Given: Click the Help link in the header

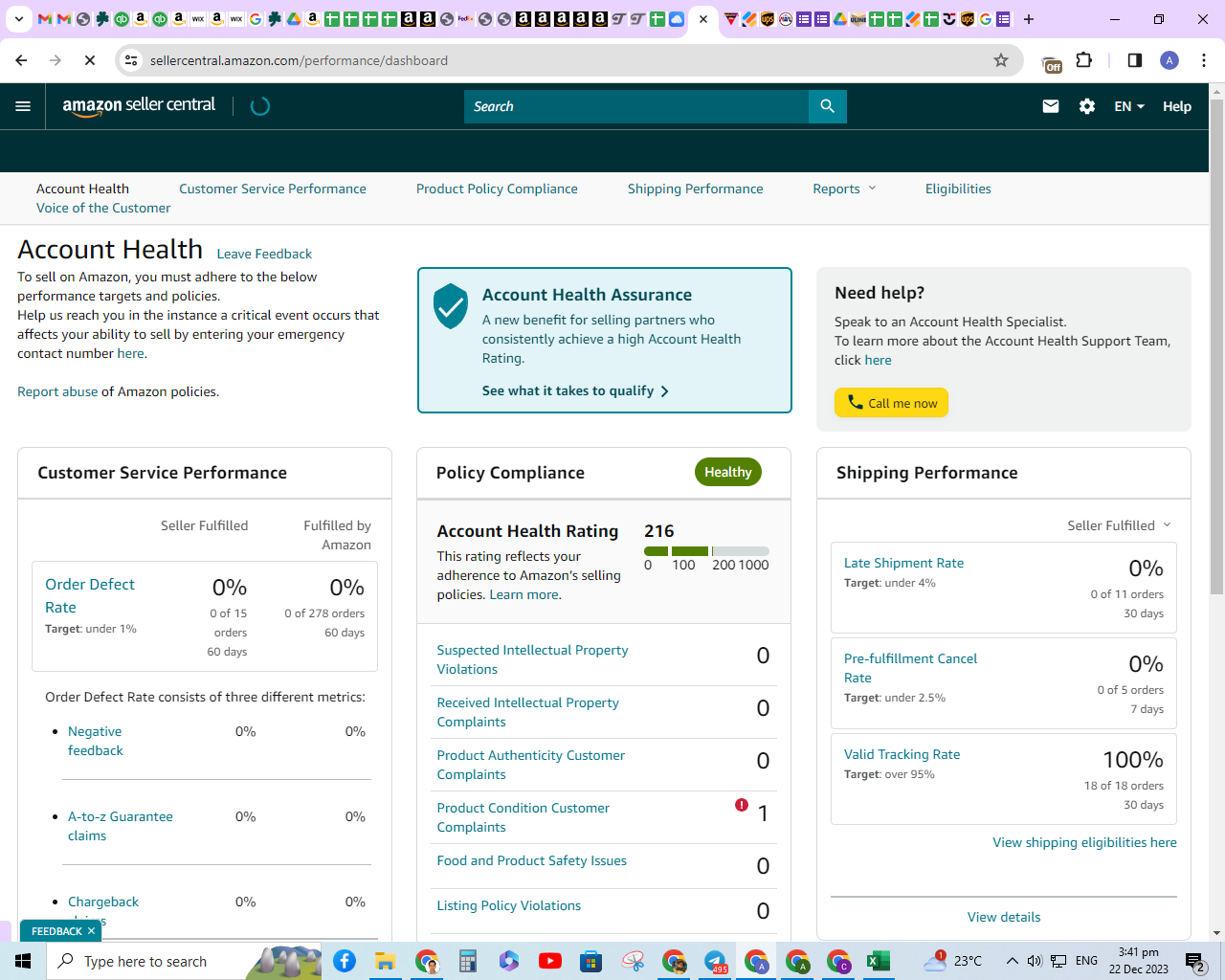Looking at the screenshot, I should [1177, 106].
